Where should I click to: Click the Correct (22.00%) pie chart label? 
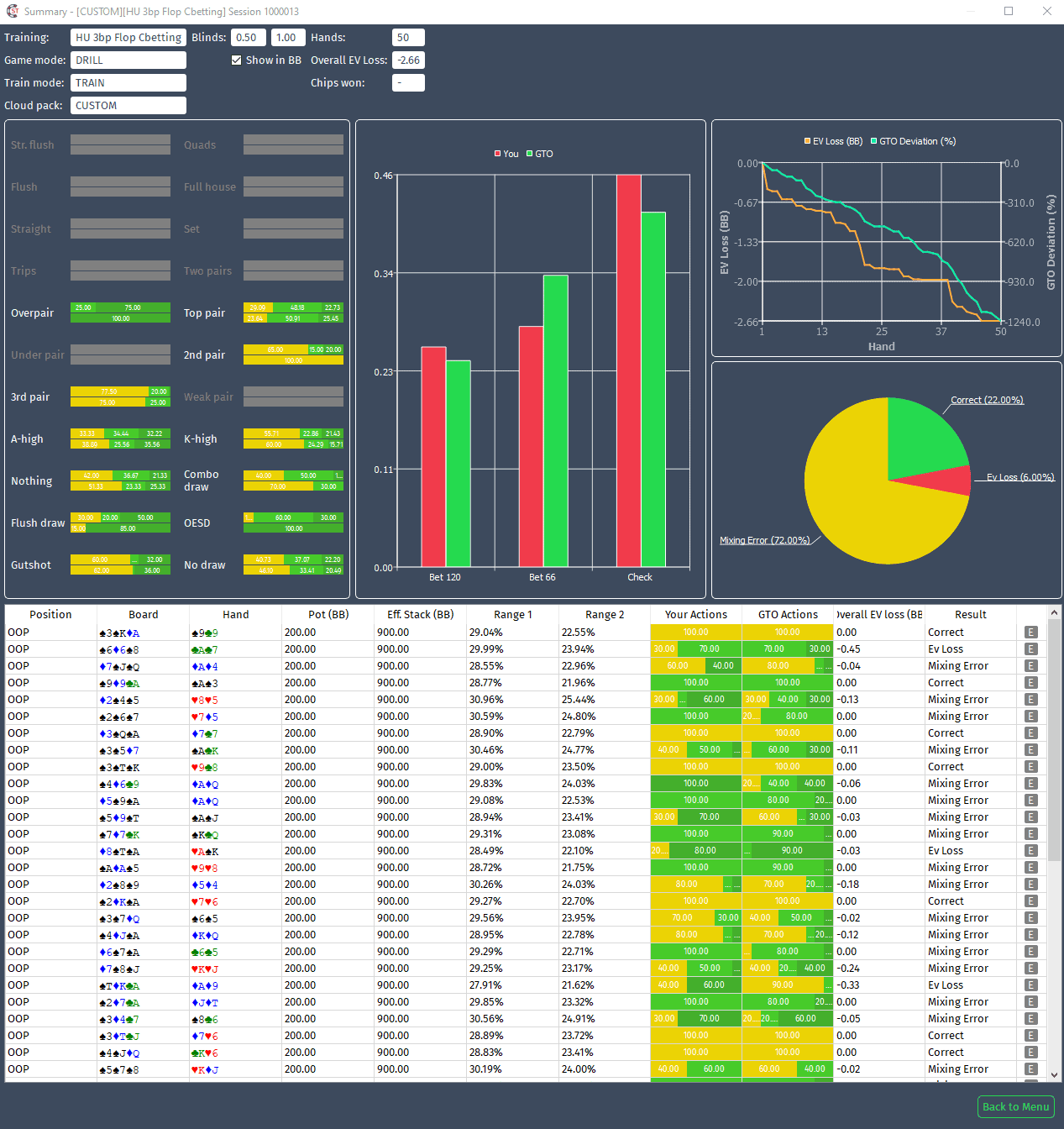click(x=987, y=400)
